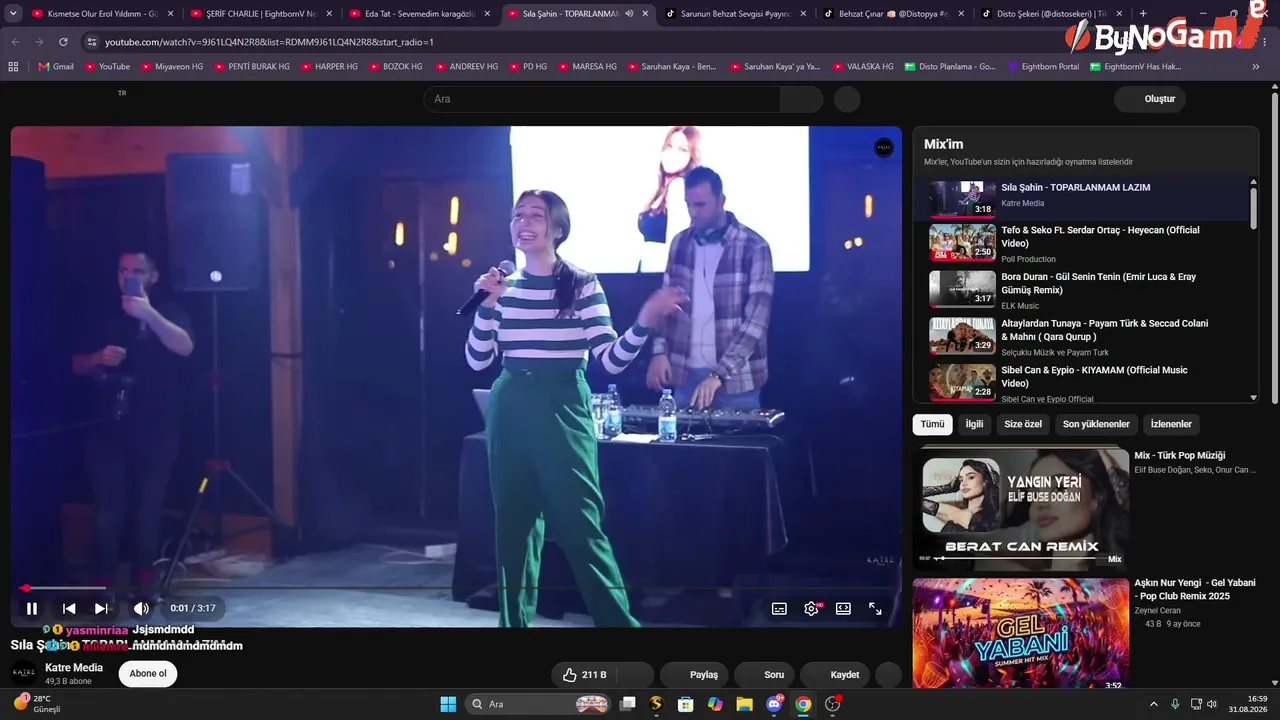This screenshot has width=1280, height=720.
Task: Switch to the Eda Tat - Sevemedim karagözlüm tab
Action: point(412,14)
